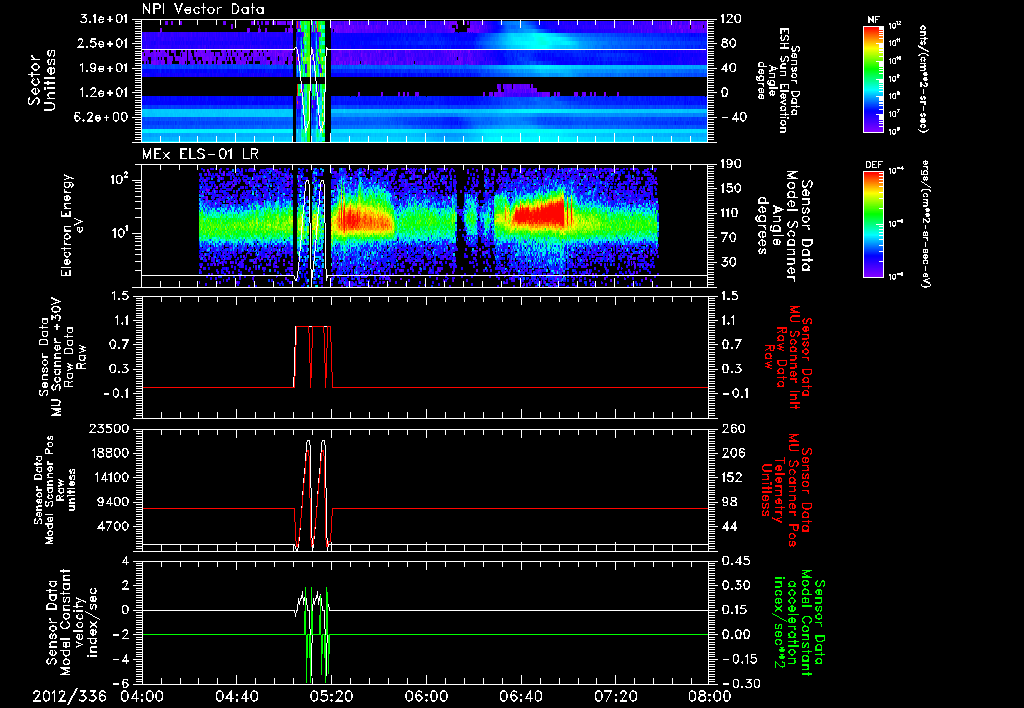Click the "206" telemetry tick label

coord(731,453)
